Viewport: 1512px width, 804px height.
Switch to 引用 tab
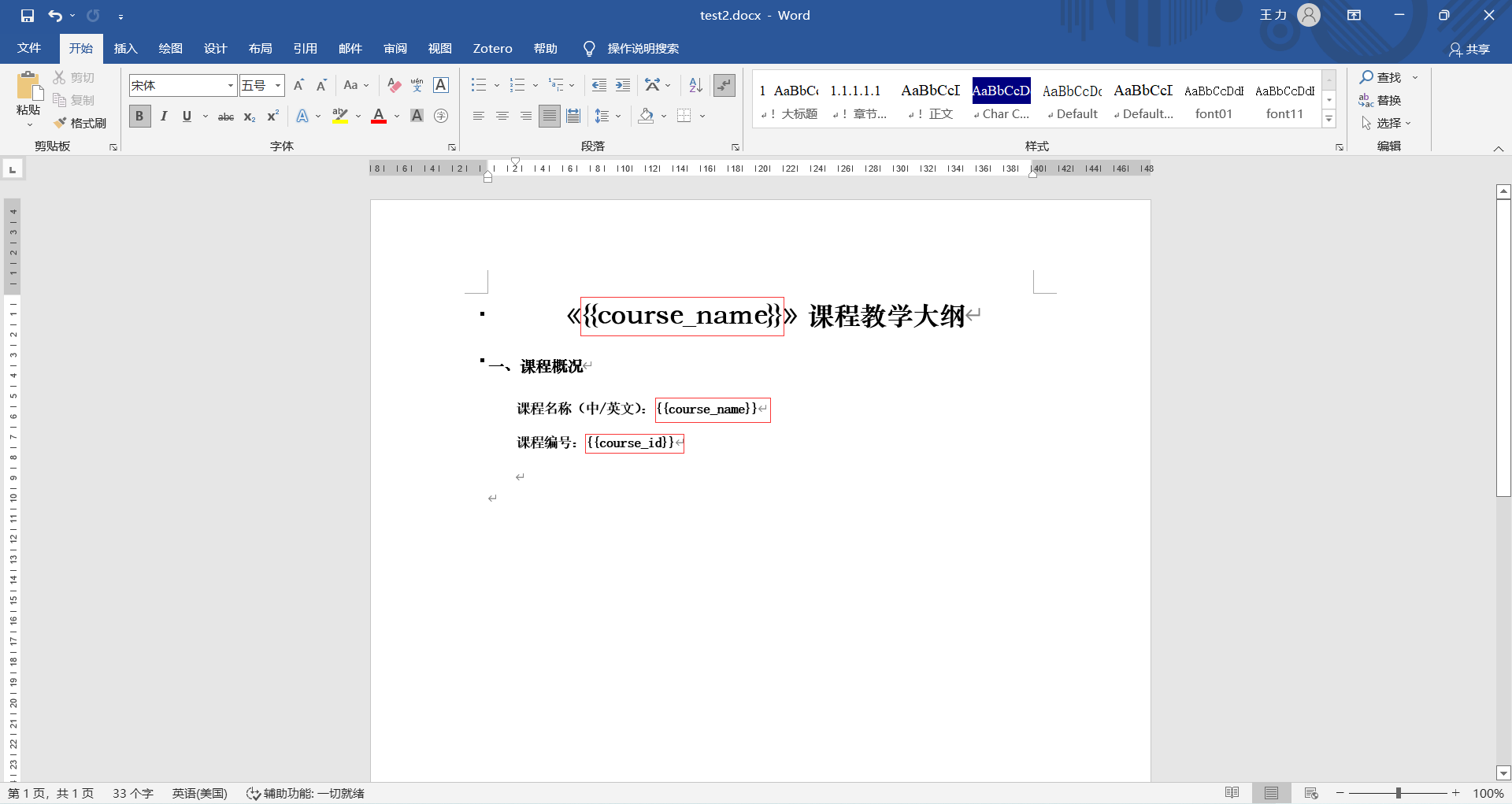(306, 49)
